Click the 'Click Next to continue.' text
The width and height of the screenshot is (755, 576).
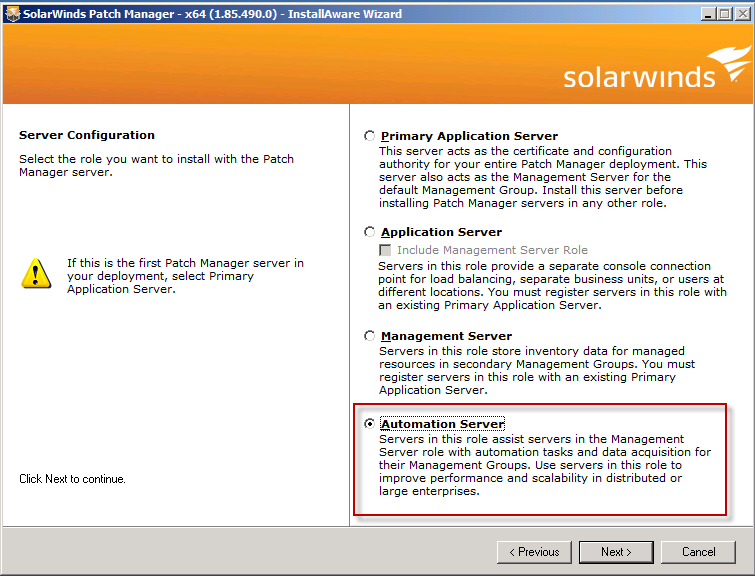pos(72,479)
